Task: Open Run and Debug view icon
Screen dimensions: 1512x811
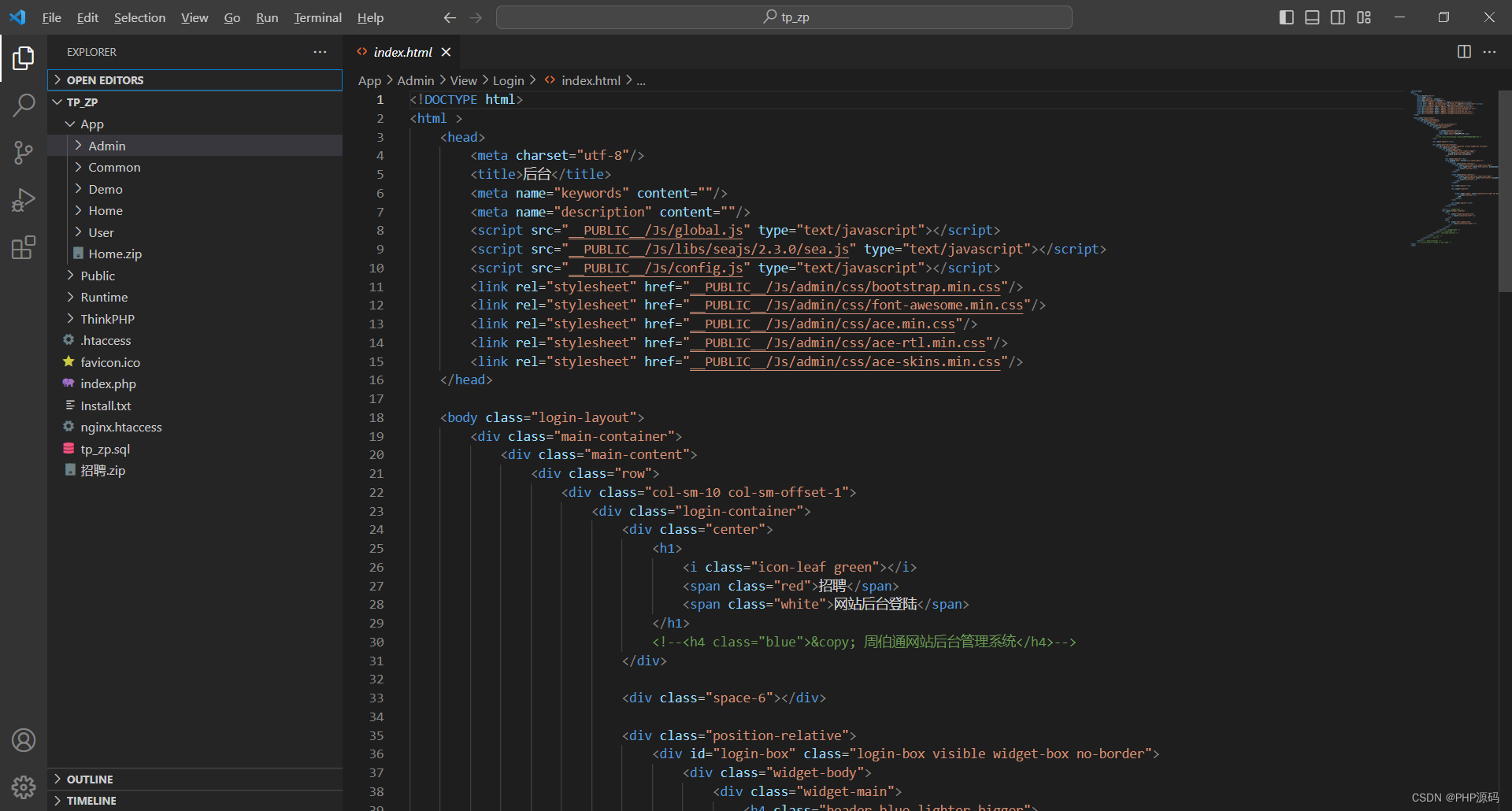Action: pyautogui.click(x=24, y=200)
